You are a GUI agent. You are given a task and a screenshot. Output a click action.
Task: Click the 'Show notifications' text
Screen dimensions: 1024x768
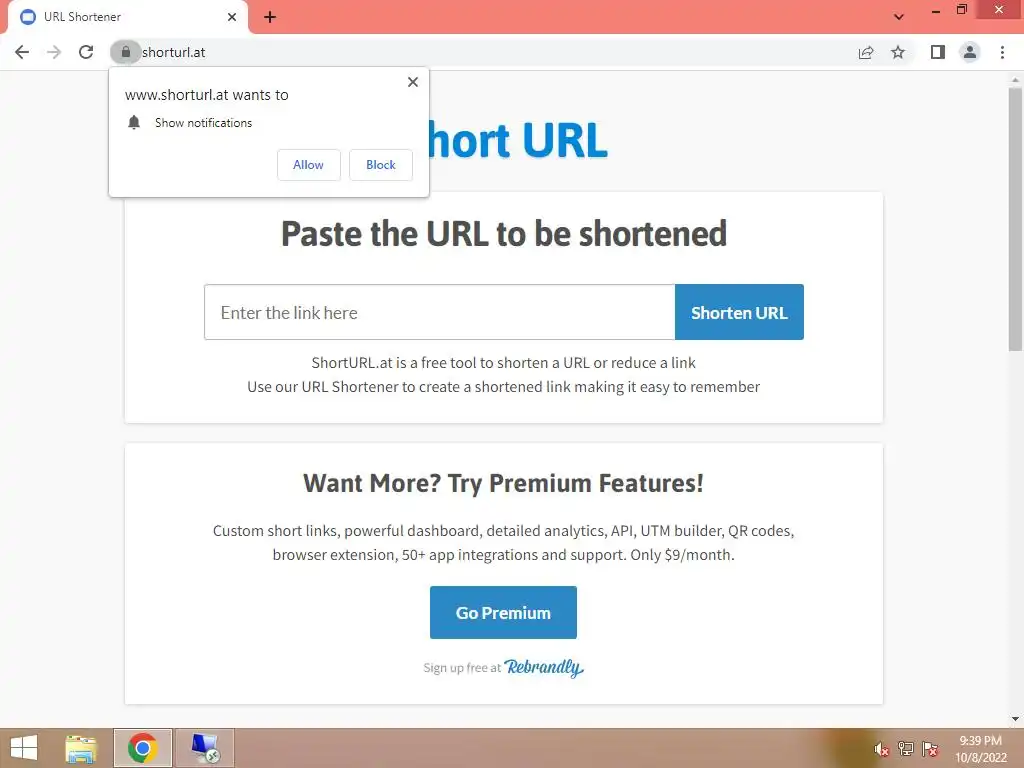(203, 123)
